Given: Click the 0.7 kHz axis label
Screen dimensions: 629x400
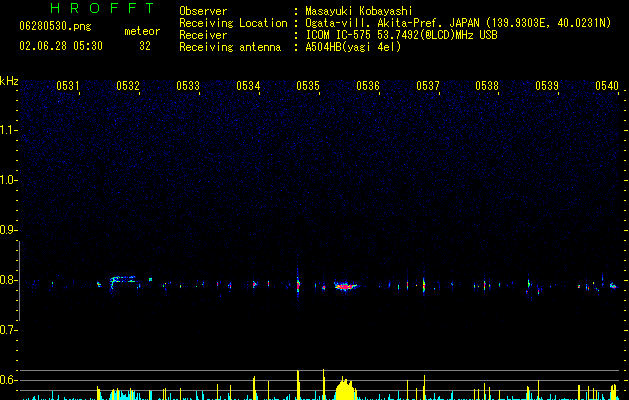Looking at the screenshot, I should 8,330.
